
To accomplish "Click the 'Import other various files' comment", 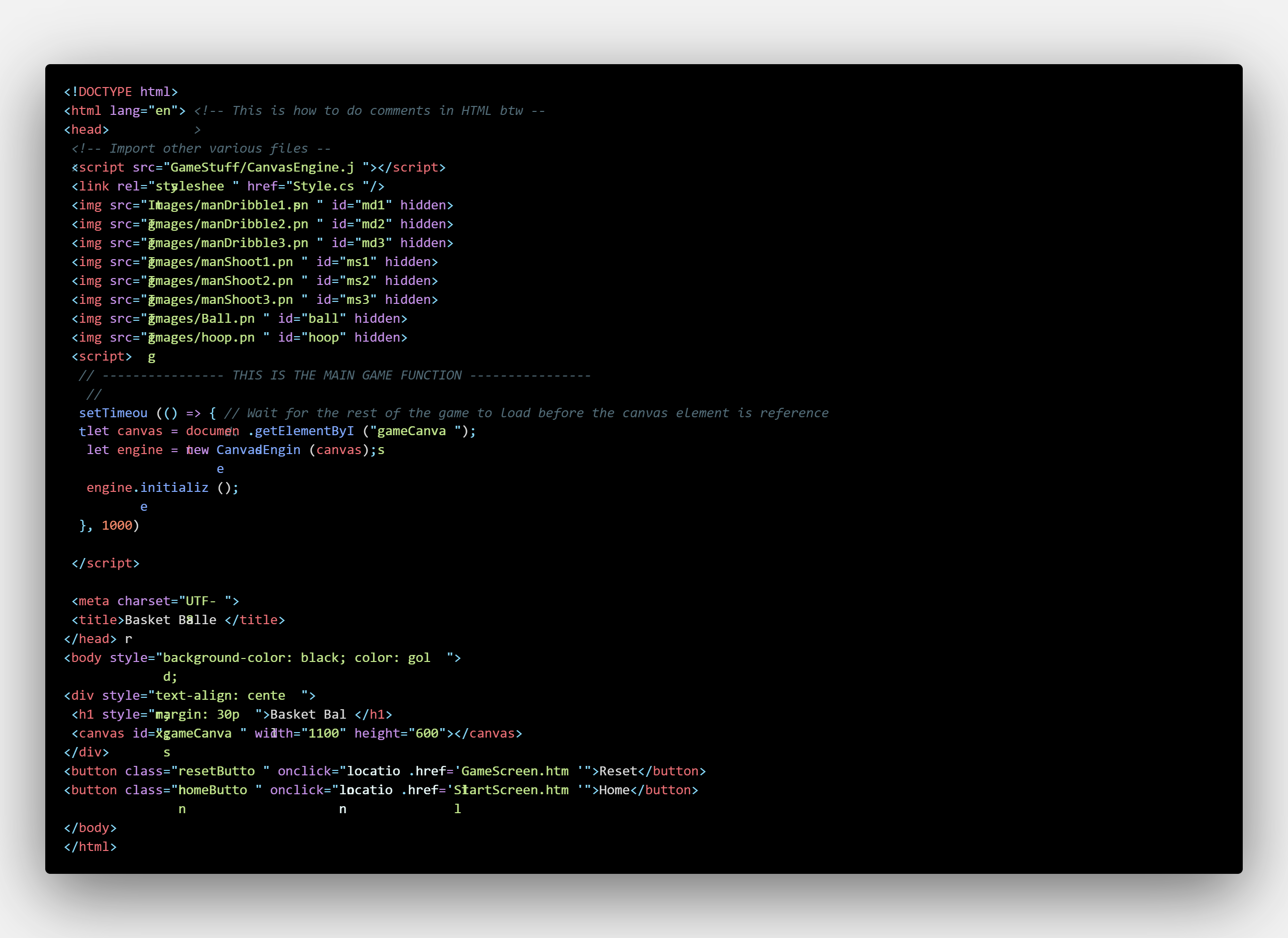I will click(x=201, y=149).
